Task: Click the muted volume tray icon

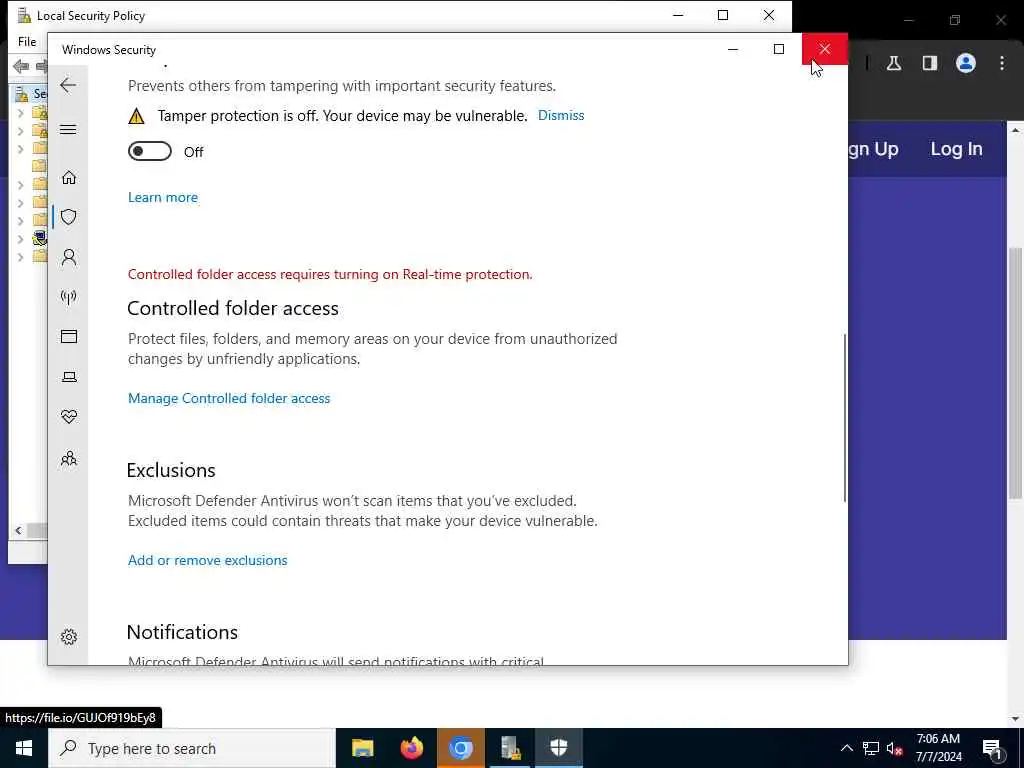Action: 894,749
